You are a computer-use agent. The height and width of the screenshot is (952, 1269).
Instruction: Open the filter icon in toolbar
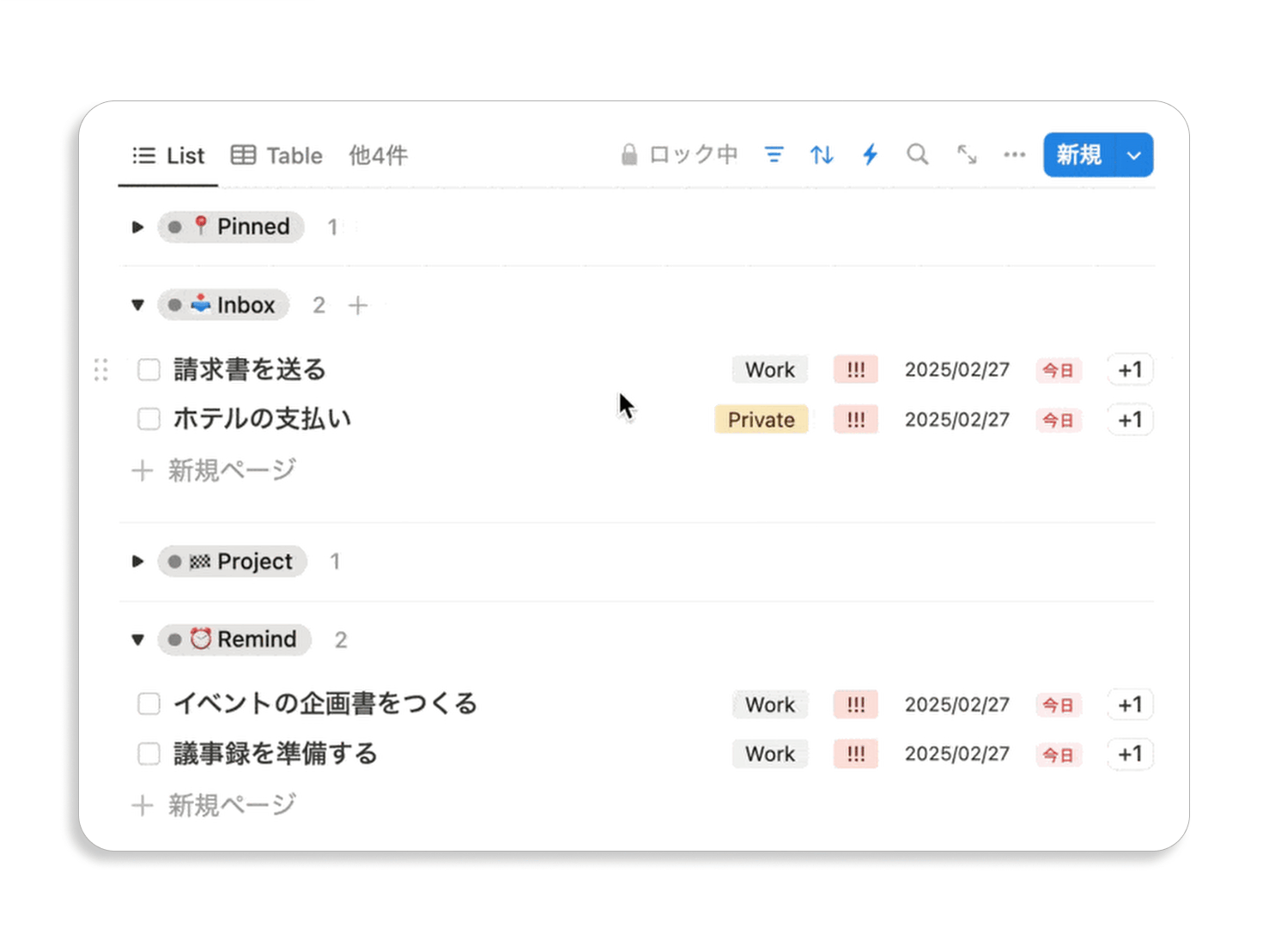(x=774, y=155)
